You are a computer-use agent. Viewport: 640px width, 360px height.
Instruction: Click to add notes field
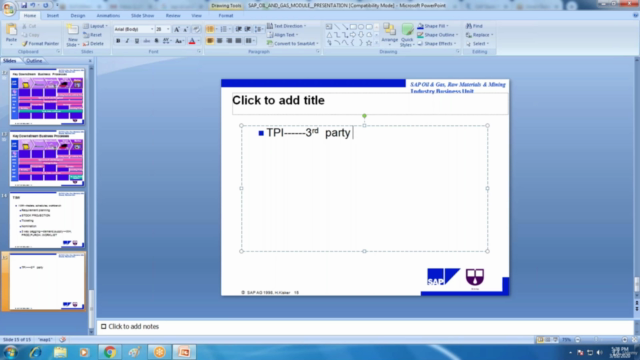365,327
